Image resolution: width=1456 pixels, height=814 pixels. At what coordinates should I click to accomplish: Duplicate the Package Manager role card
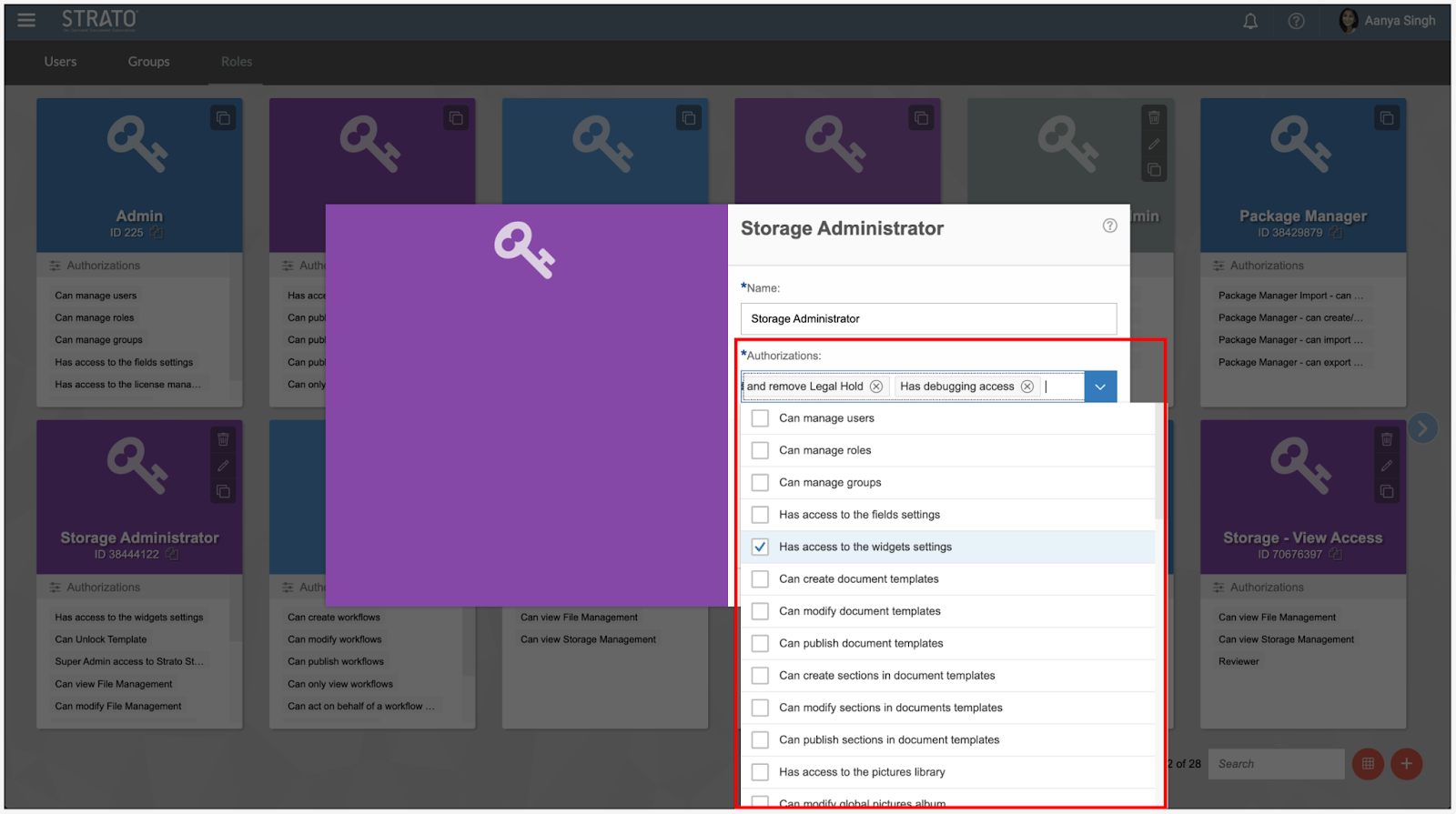point(1386,118)
